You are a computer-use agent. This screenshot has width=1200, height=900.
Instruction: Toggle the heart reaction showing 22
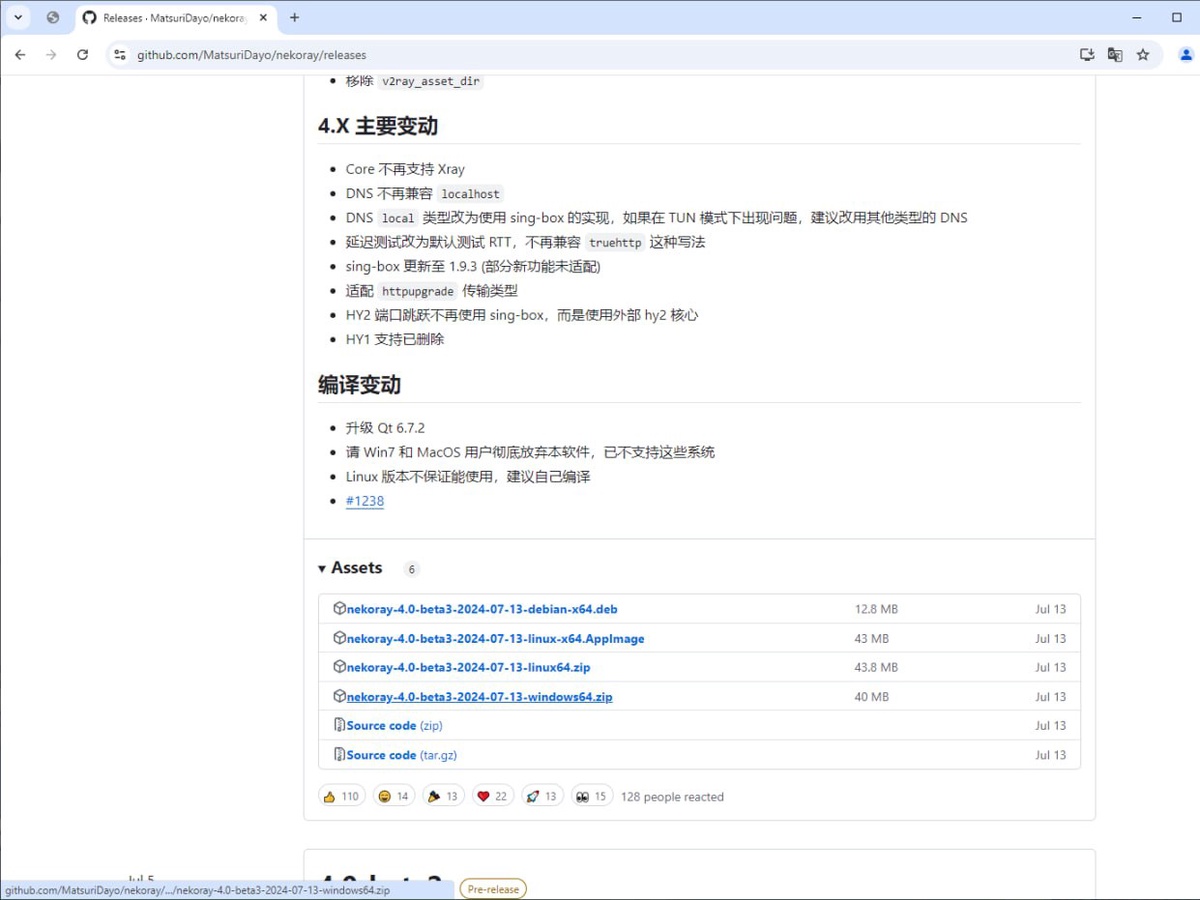[x=493, y=797]
